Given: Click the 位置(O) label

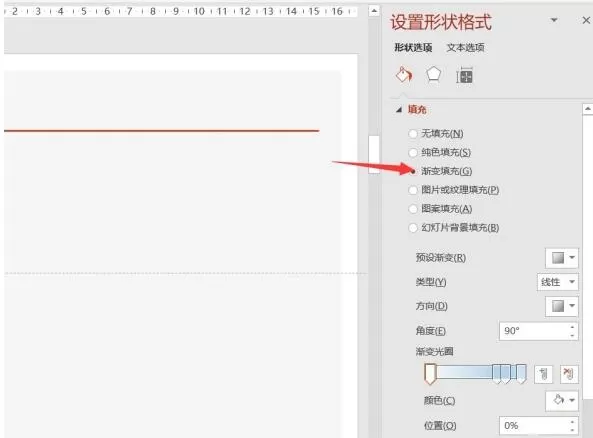Looking at the screenshot, I should (x=440, y=426).
